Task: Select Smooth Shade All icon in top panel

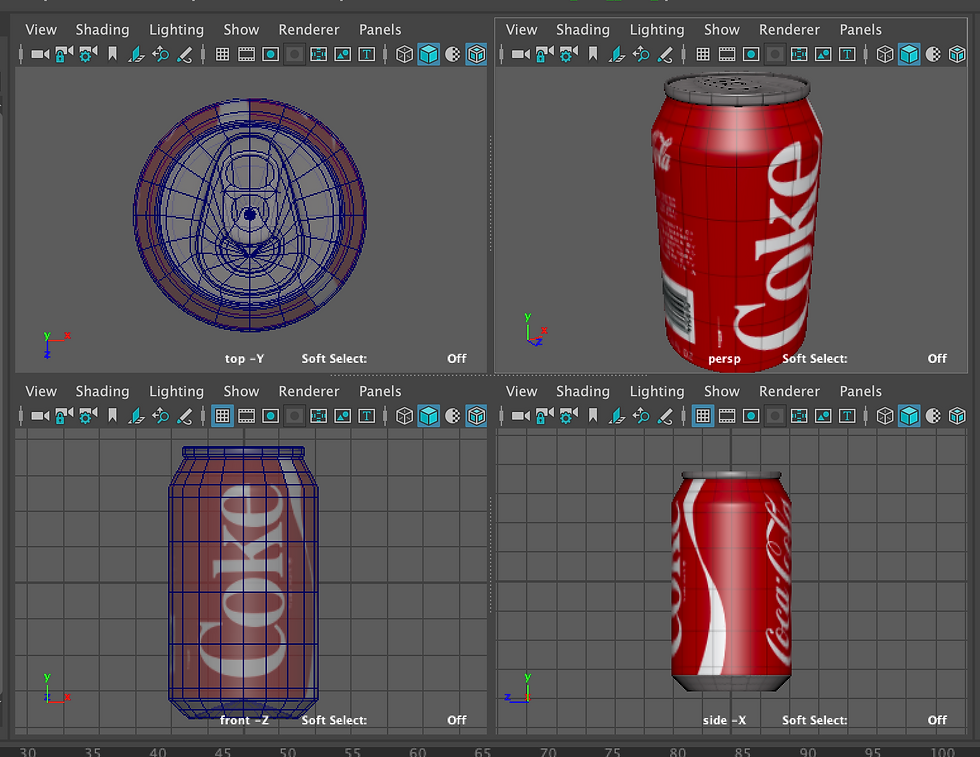Action: (429, 54)
